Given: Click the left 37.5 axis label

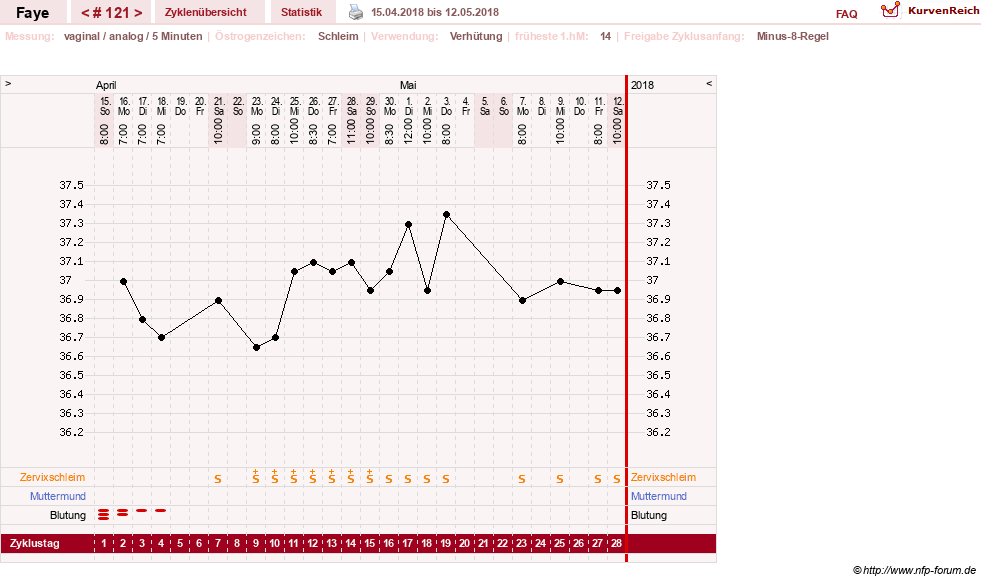Looking at the screenshot, I should [71, 185].
